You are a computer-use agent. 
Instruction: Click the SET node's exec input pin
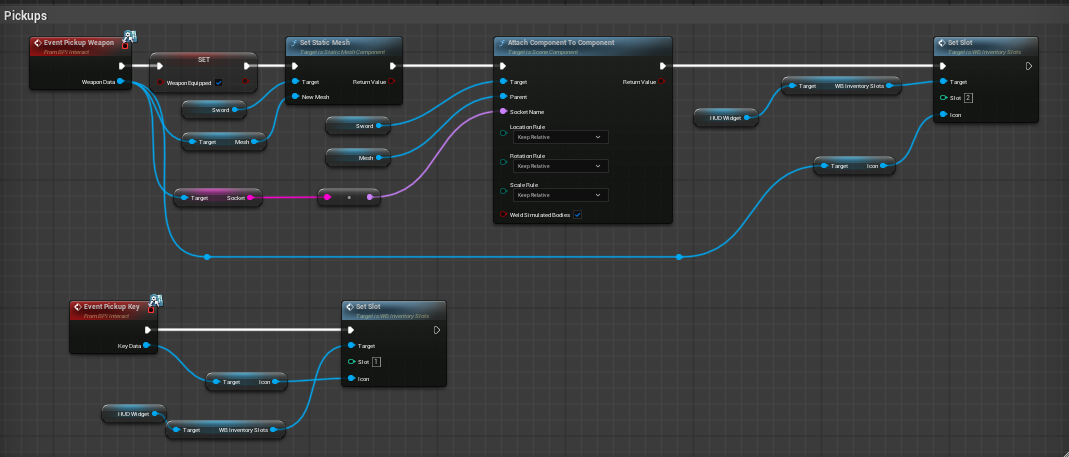[x=160, y=66]
